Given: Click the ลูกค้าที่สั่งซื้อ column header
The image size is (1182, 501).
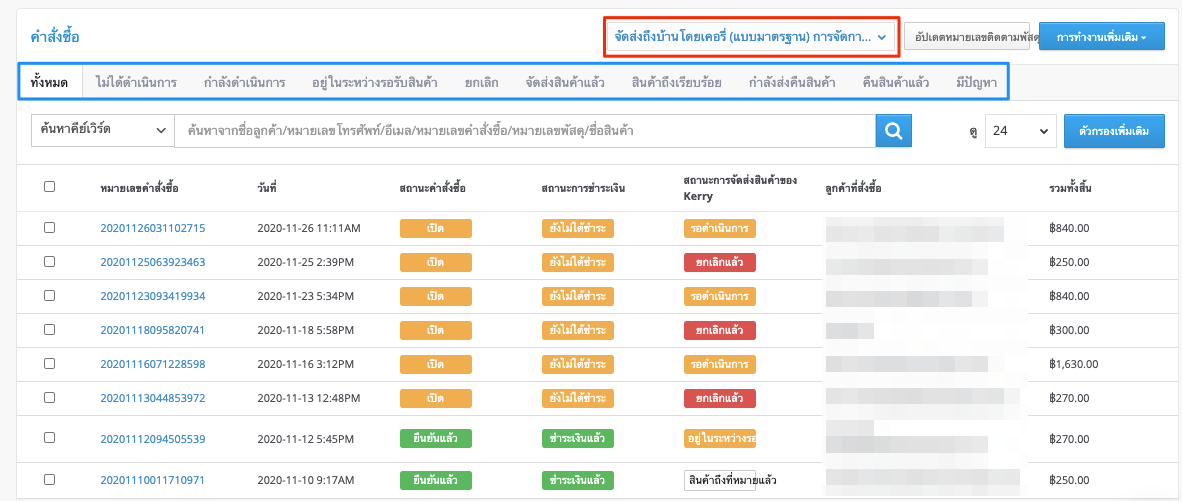Looking at the screenshot, I should point(853,188).
